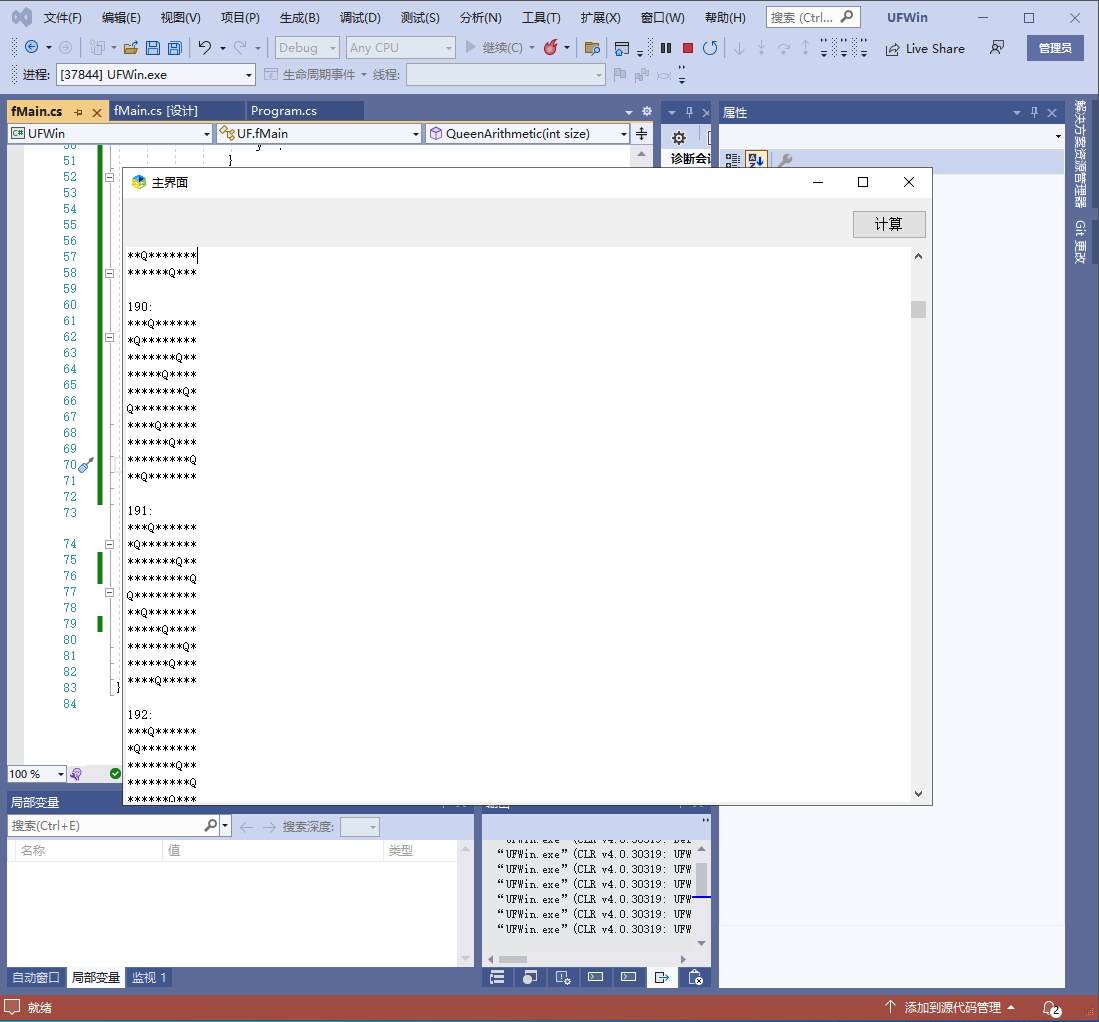Open the feedback person icon

[997, 48]
